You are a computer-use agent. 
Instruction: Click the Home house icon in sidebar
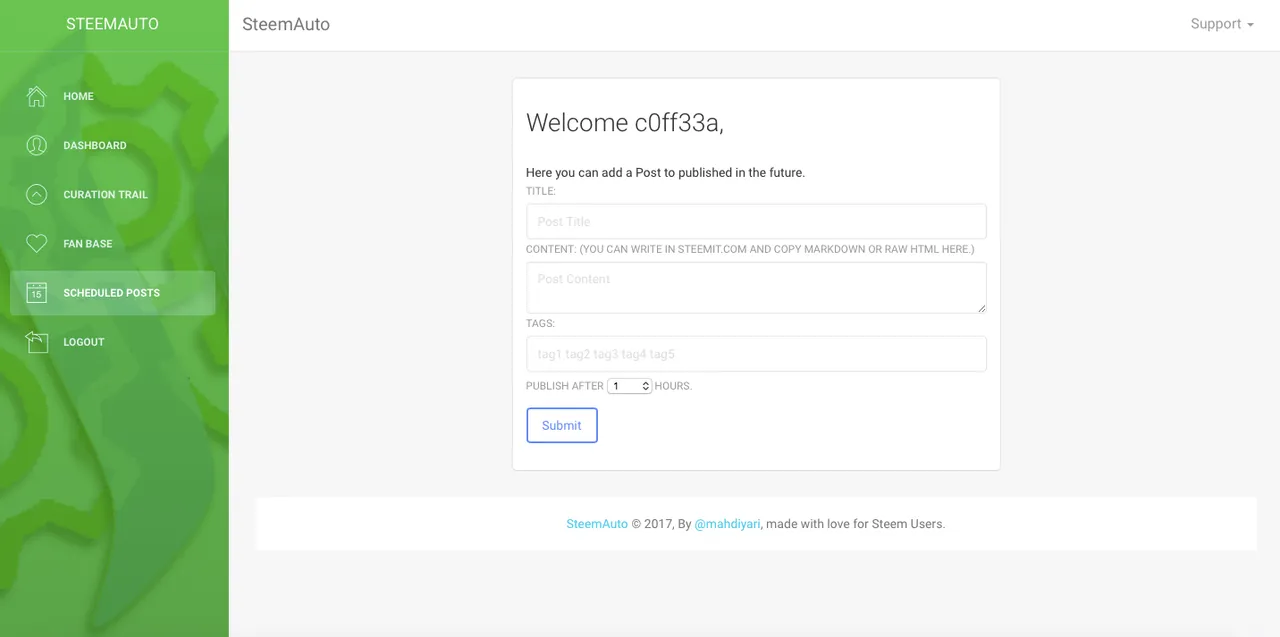click(36, 96)
